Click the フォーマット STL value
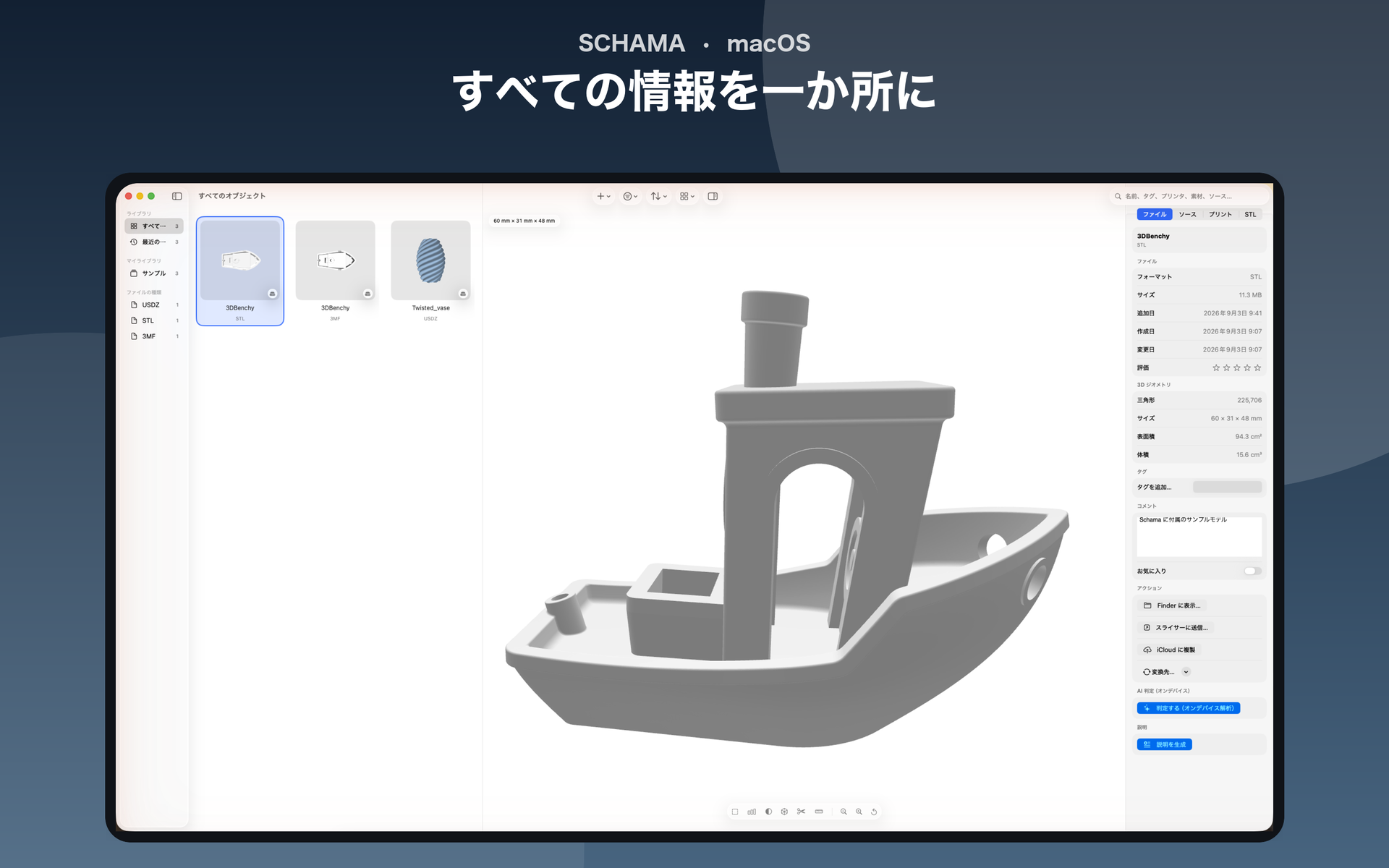 click(1256, 277)
